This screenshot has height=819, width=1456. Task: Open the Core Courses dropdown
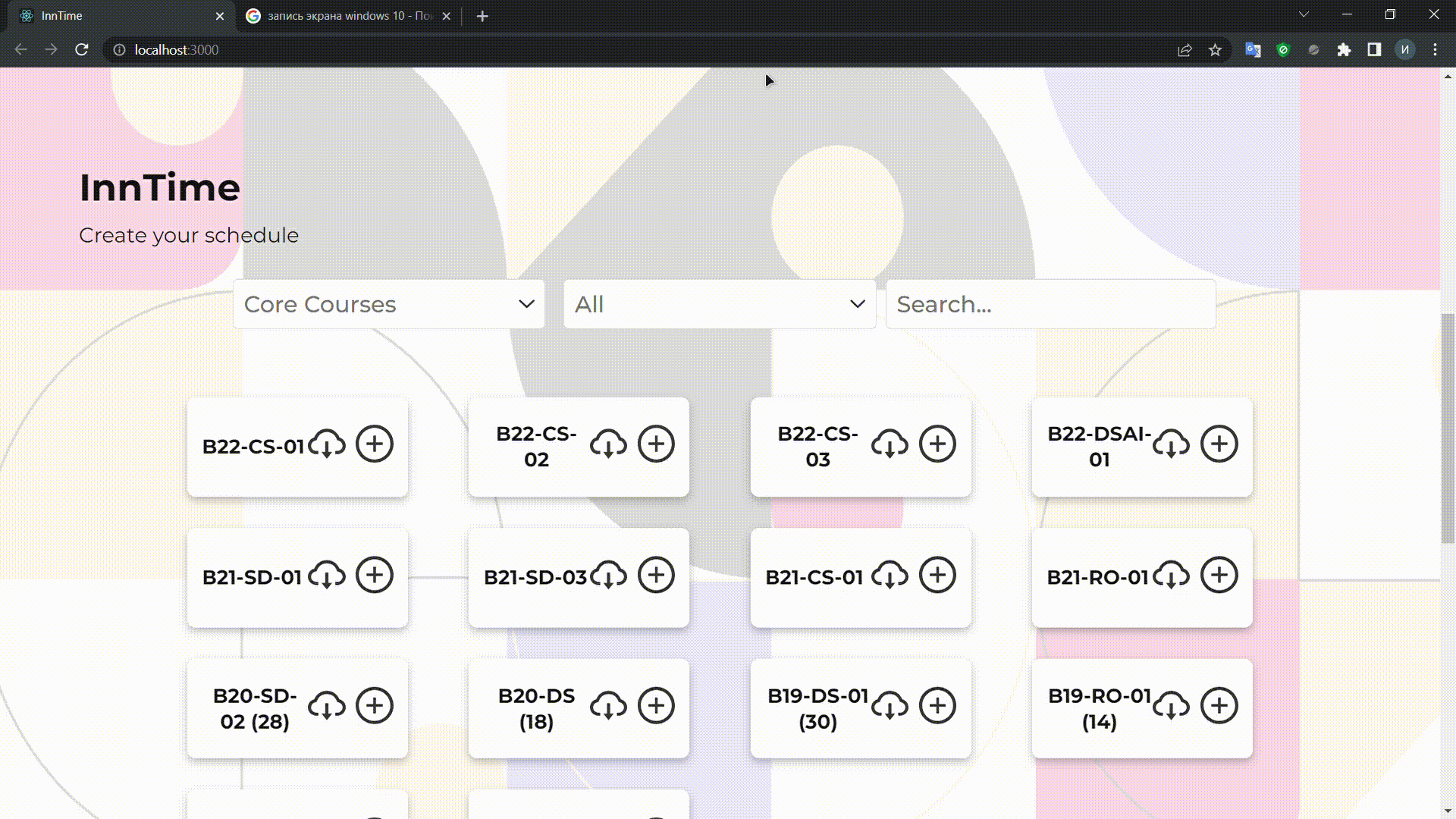[x=388, y=304]
